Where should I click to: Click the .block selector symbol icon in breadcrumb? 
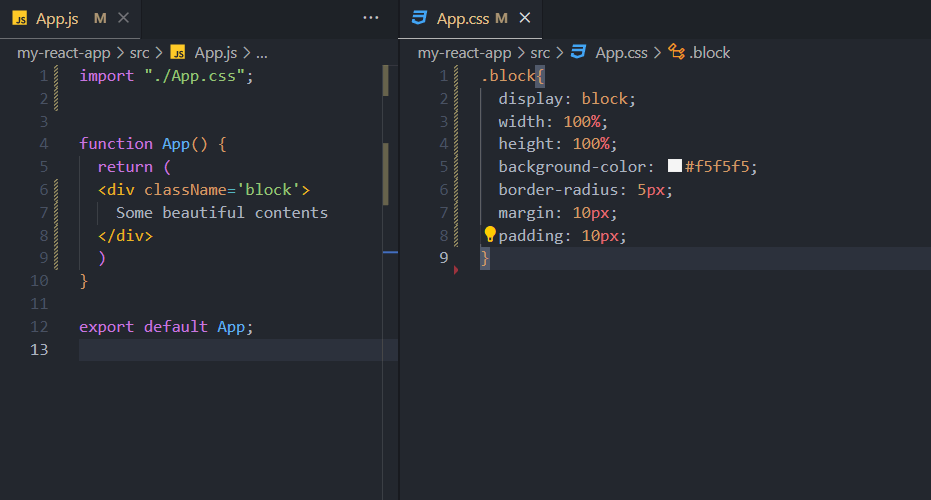676,53
